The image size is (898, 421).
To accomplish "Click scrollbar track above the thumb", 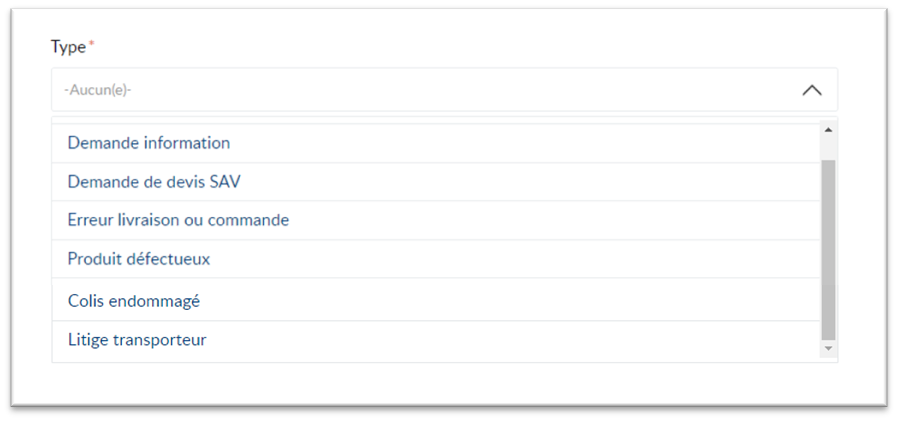I will tap(828, 149).
